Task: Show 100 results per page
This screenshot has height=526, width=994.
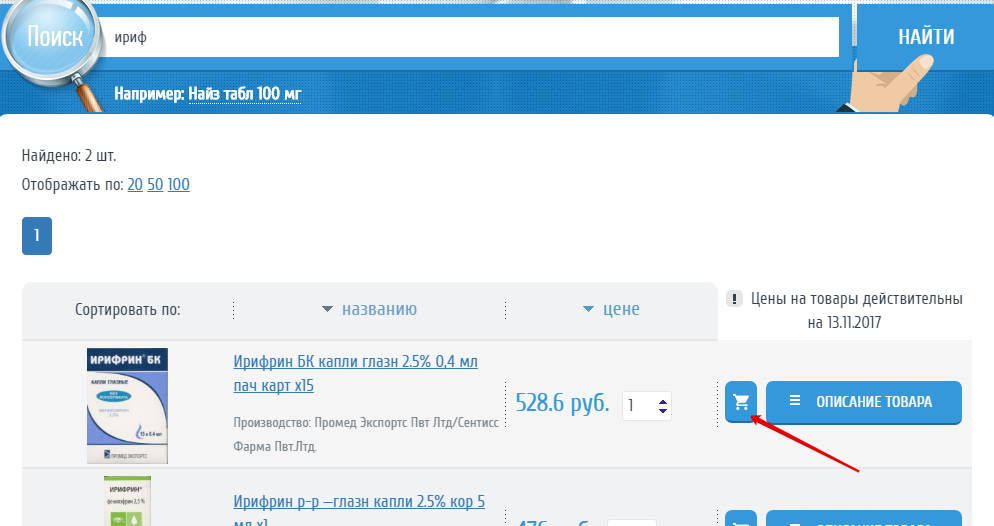Action: pos(178,184)
